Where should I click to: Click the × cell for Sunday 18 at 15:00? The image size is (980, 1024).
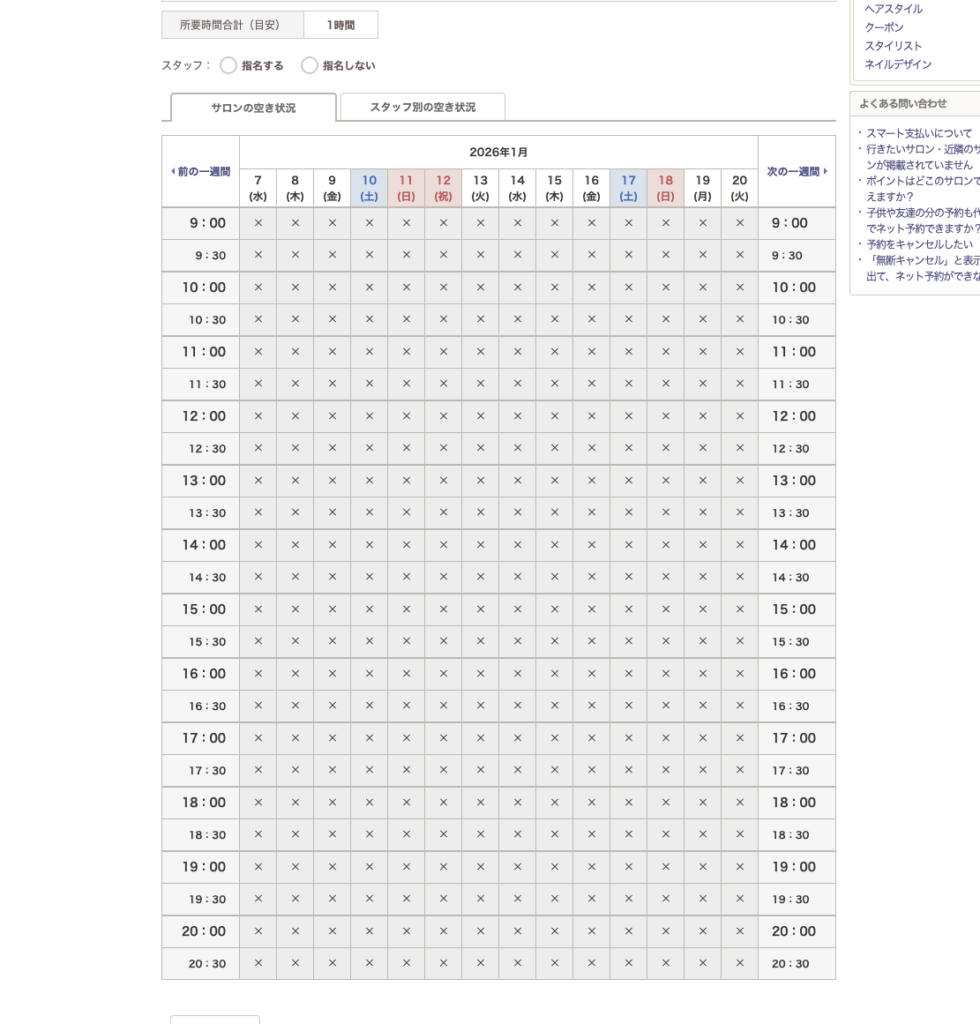[665, 609]
